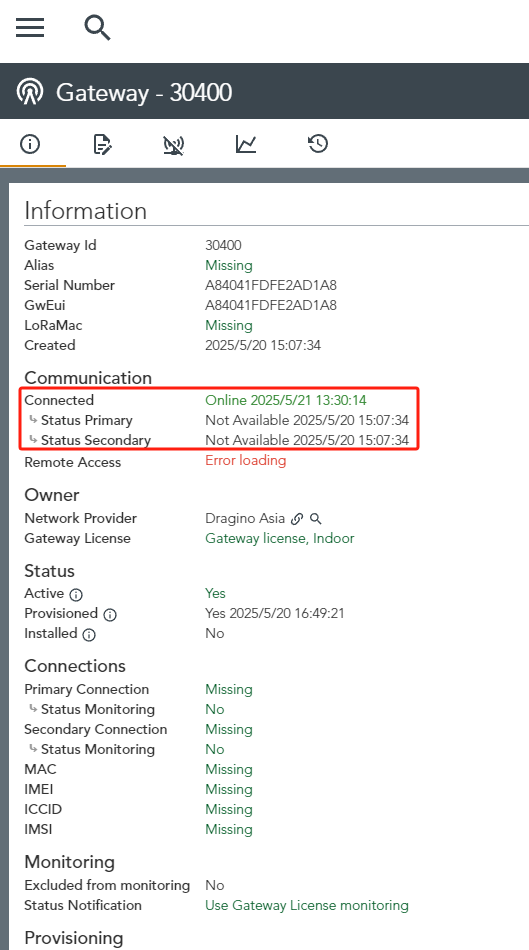Click magnifier icon beside Dragino Asia

click(316, 519)
